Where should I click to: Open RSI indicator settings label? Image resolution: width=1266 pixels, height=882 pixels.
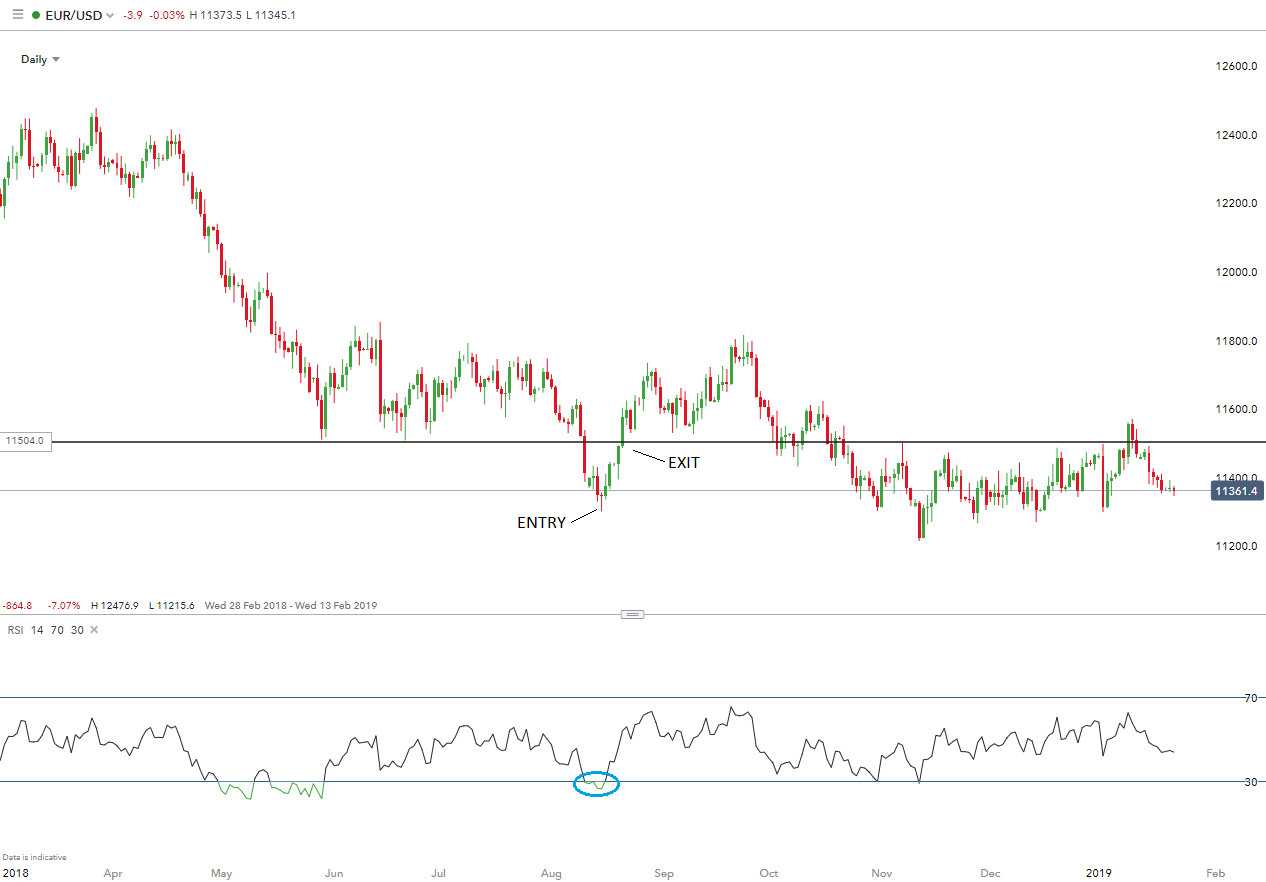(x=14, y=629)
